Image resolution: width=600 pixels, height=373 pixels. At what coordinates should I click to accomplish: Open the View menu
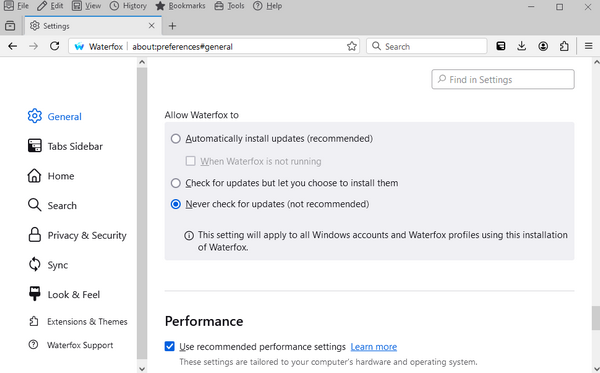(x=86, y=6)
